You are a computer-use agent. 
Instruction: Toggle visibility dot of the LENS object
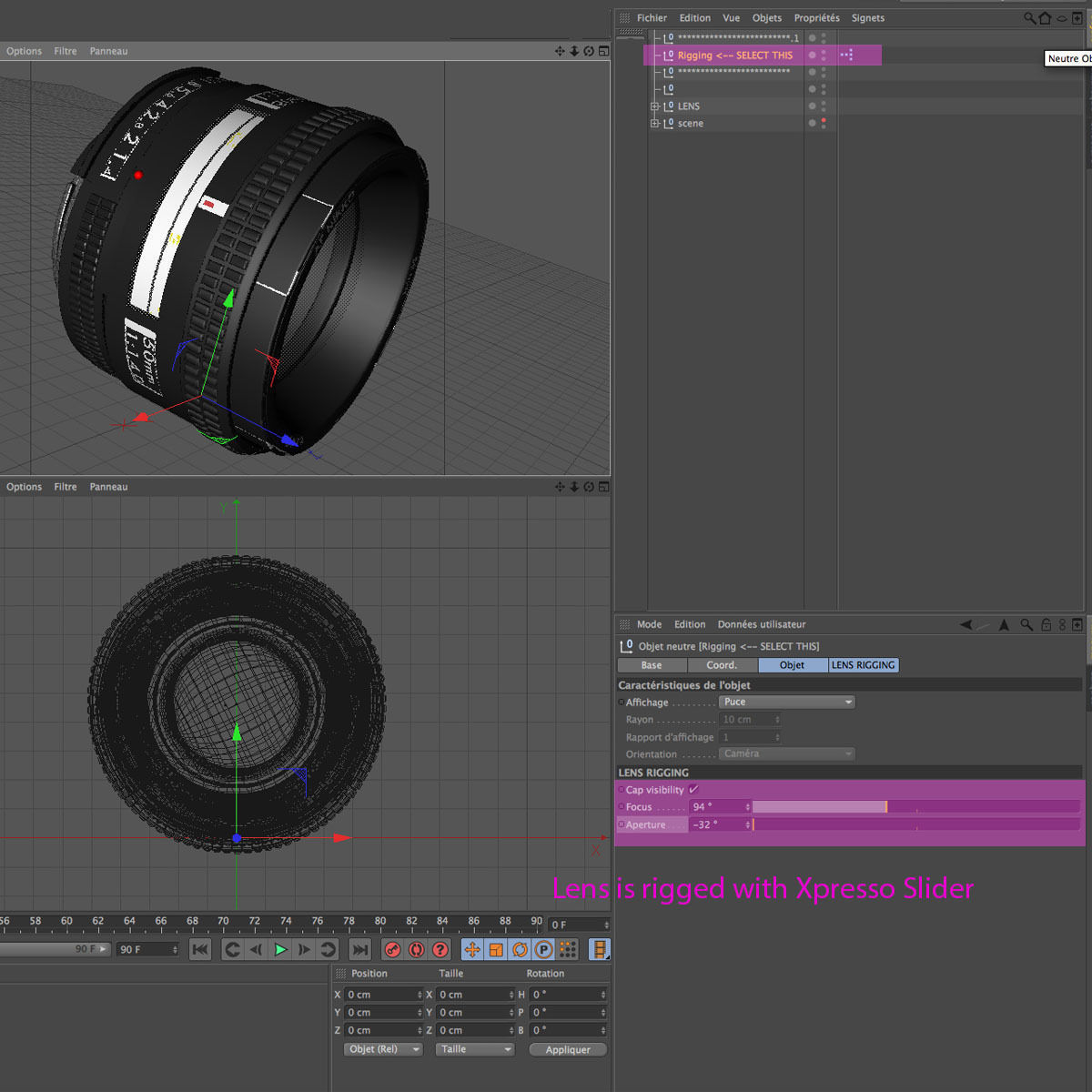click(824, 103)
